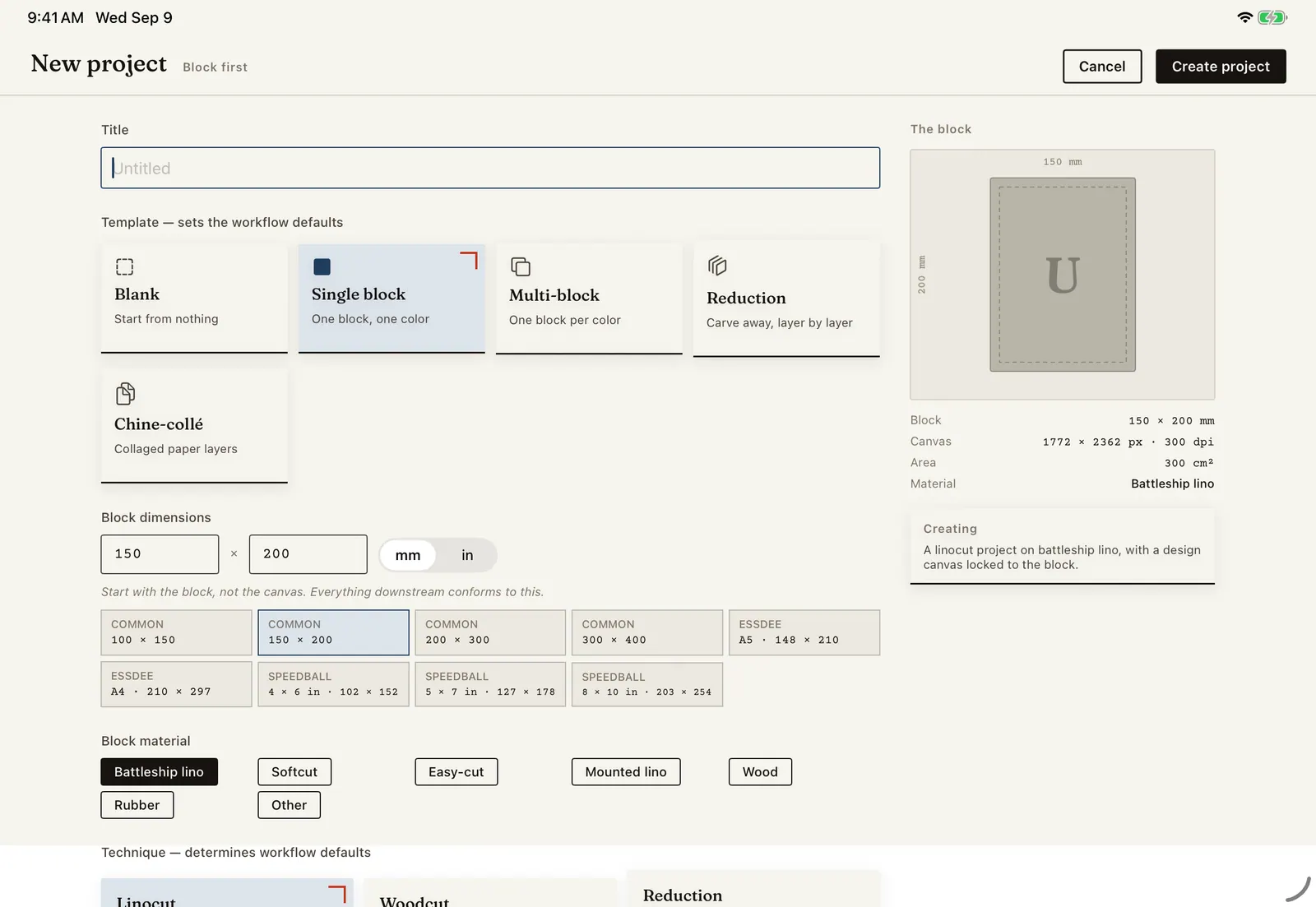Pick the Speedball 4 × 6 in preset
Image resolution: width=1316 pixels, height=907 pixels.
point(333,684)
